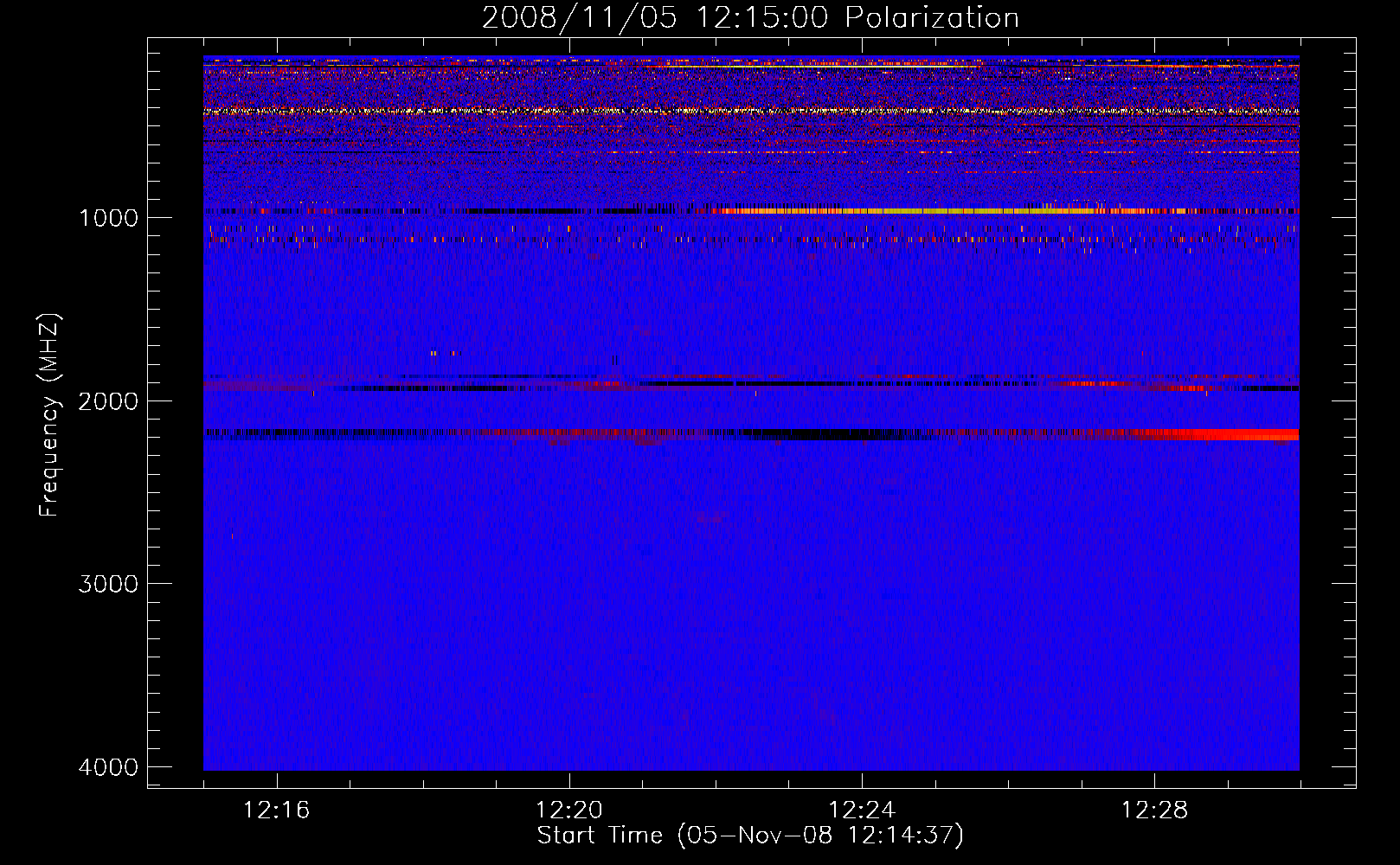Click the 4000 frequency axis label
The image size is (1400, 865).
pos(108,767)
